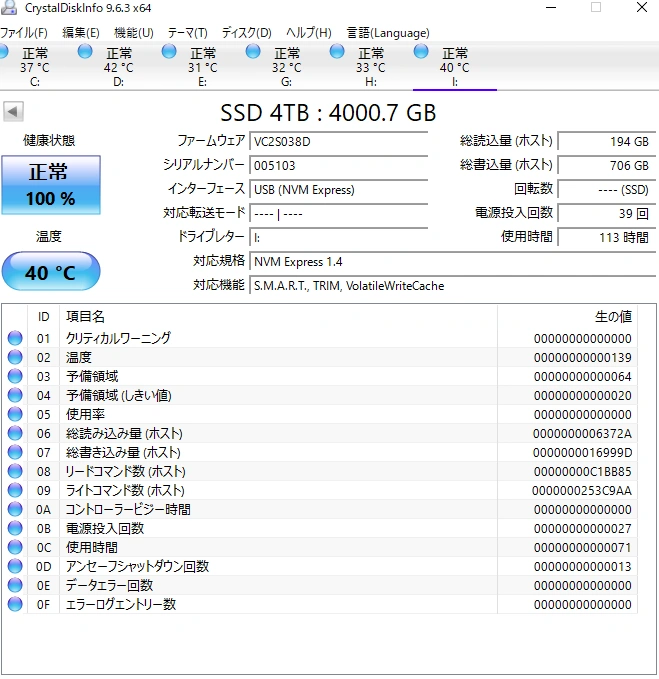Click status icon for クリティカルワーニング row

(15, 338)
